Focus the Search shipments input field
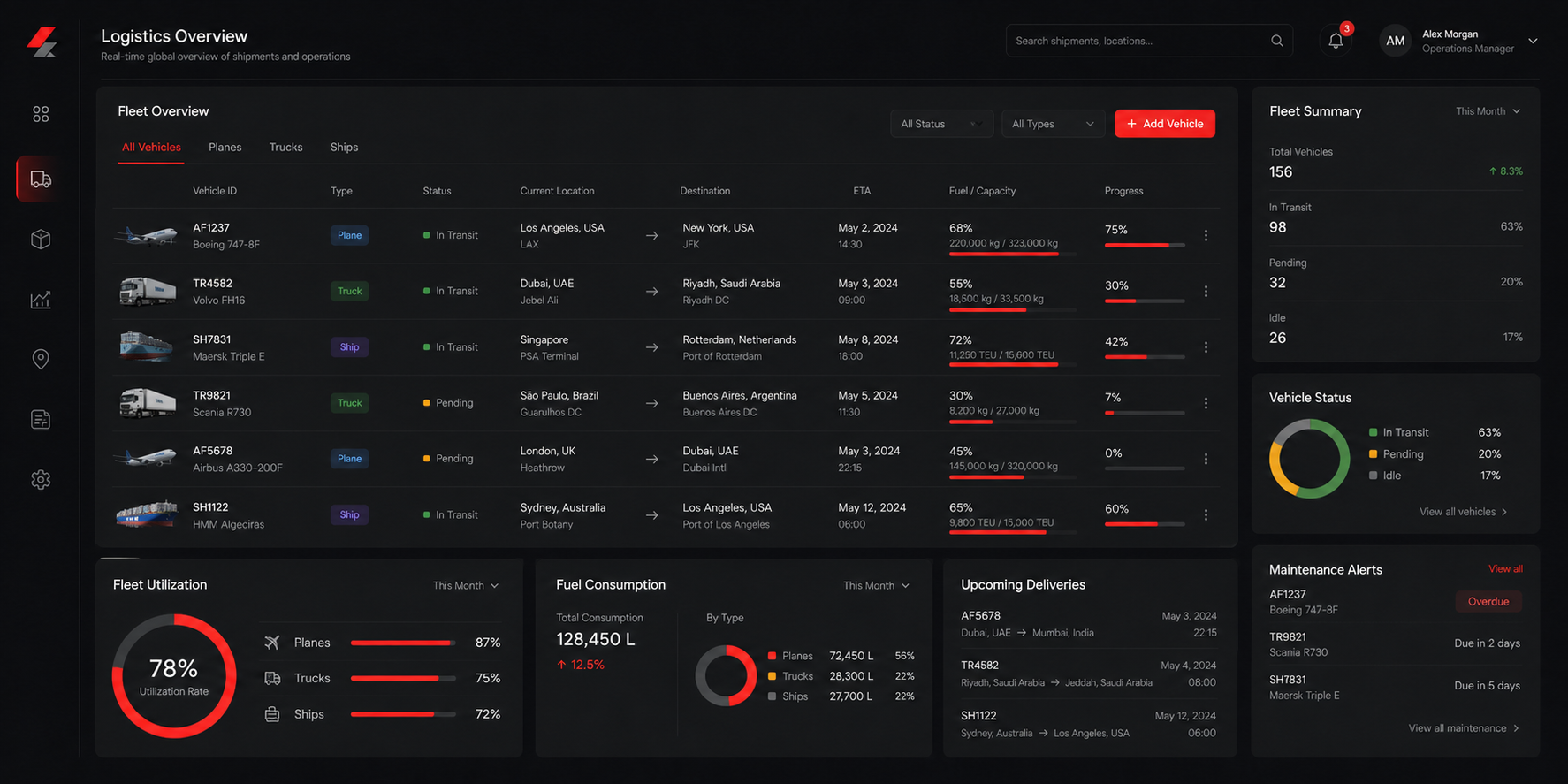 (x=1149, y=41)
